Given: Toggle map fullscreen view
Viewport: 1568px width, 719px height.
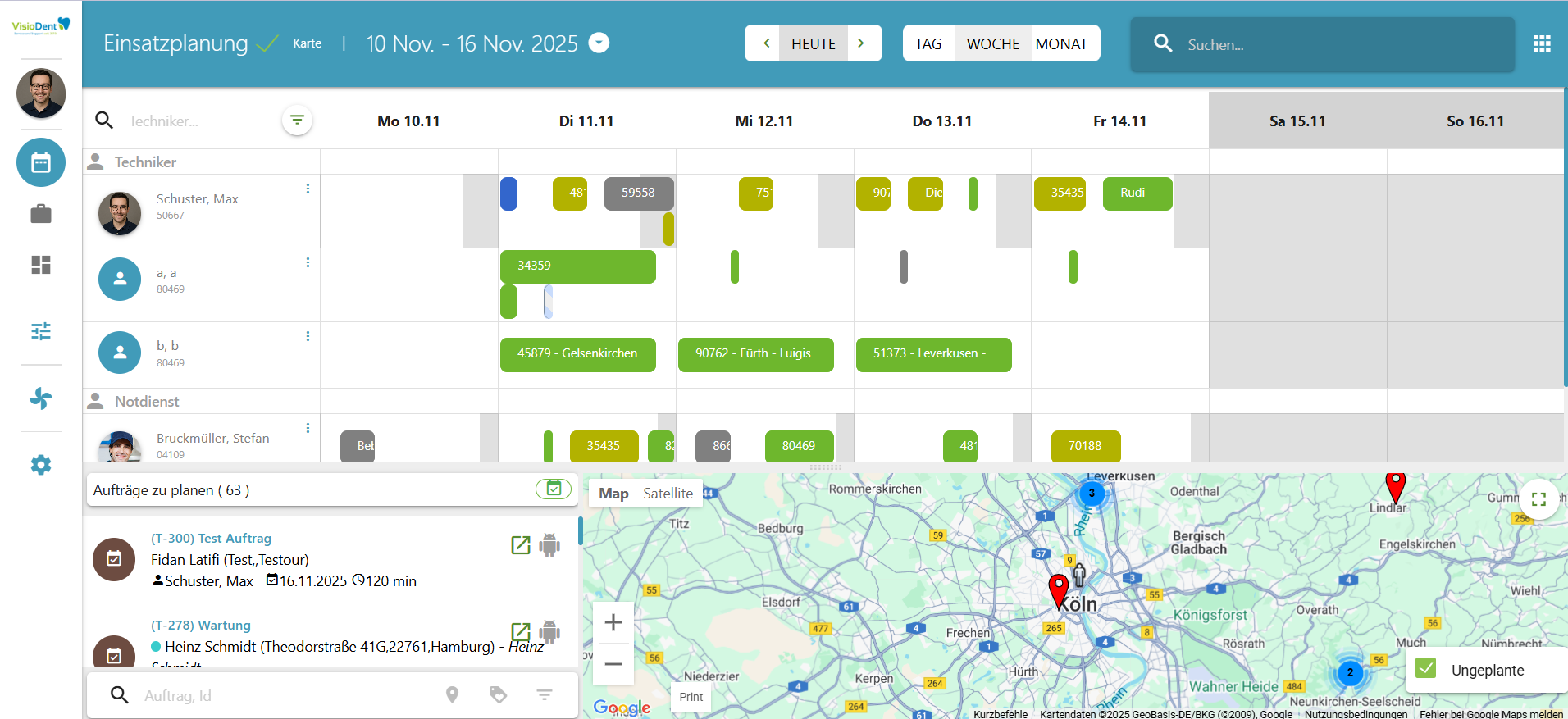Looking at the screenshot, I should coord(1538,498).
